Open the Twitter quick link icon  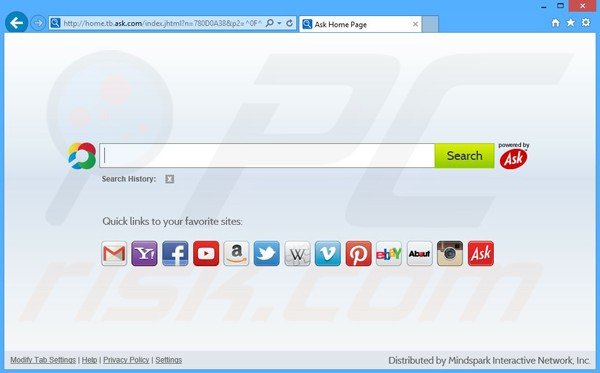coord(267,253)
